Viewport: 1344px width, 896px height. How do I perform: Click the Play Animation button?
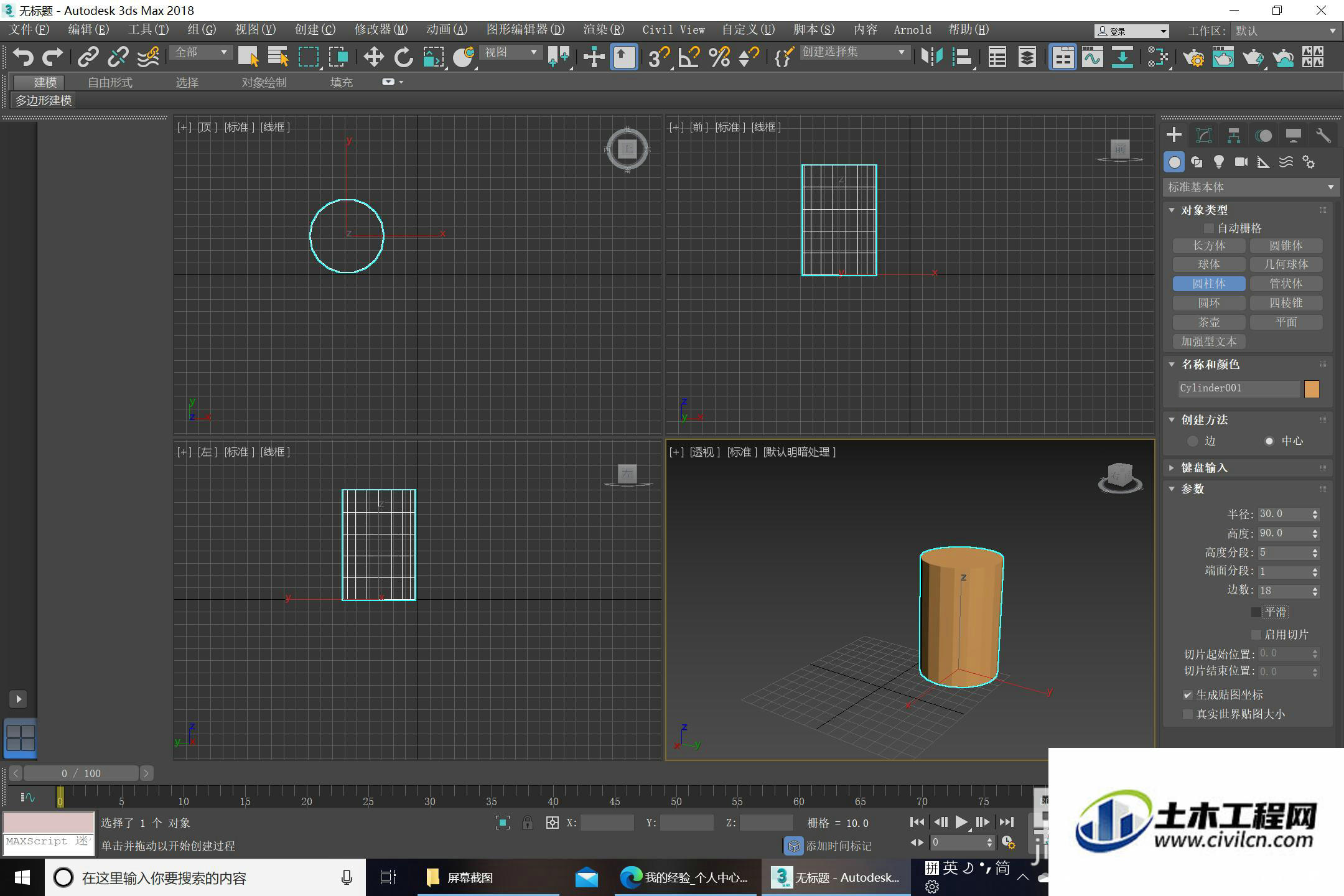[x=961, y=823]
